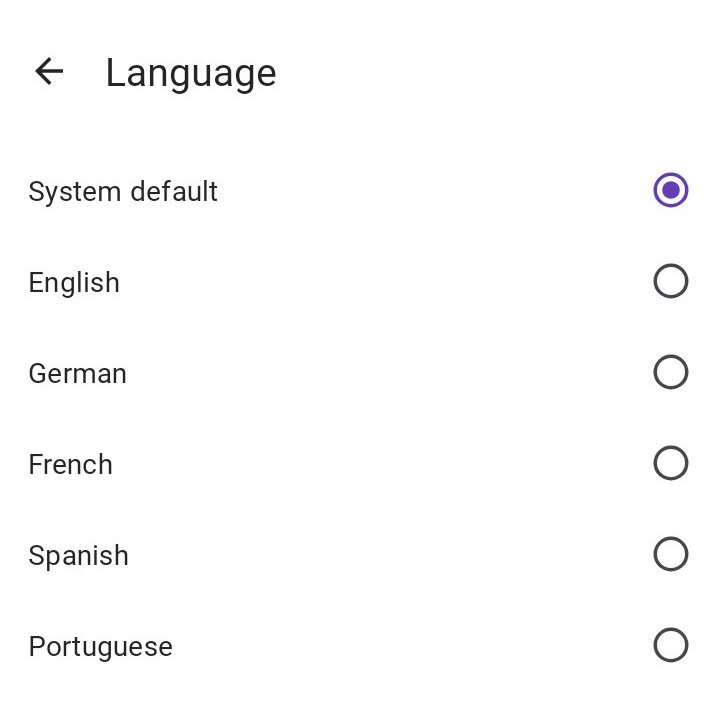Click the Portuguese text label

click(x=100, y=647)
